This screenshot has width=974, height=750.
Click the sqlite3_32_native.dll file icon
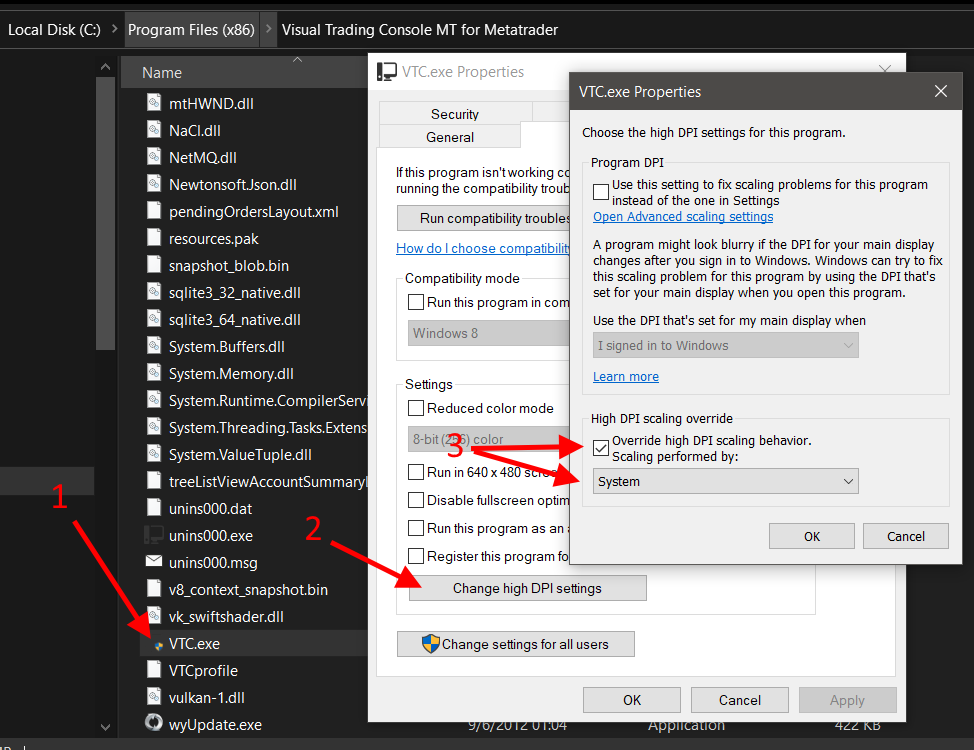(x=153, y=291)
